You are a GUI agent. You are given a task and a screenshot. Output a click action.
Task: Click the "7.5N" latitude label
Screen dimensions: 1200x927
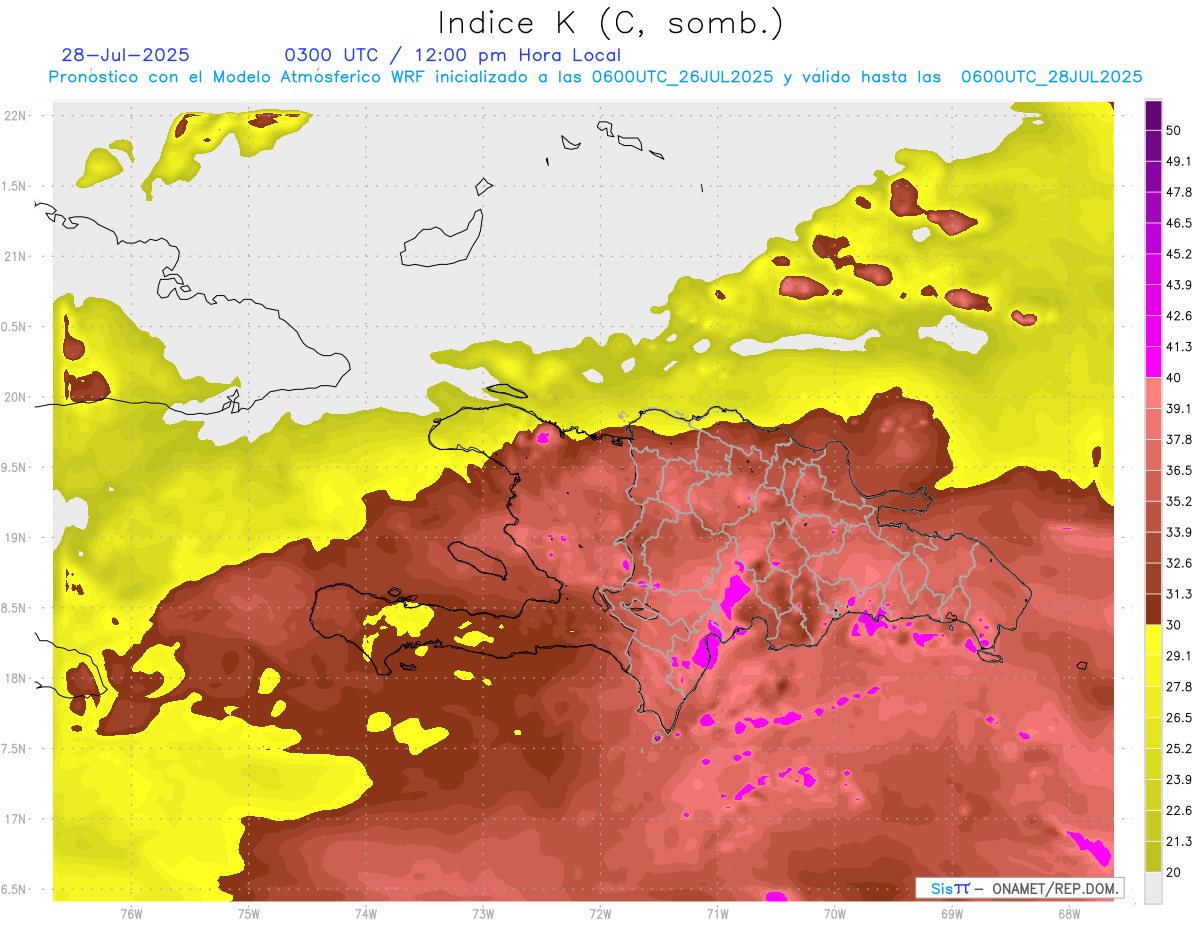pos(14,749)
